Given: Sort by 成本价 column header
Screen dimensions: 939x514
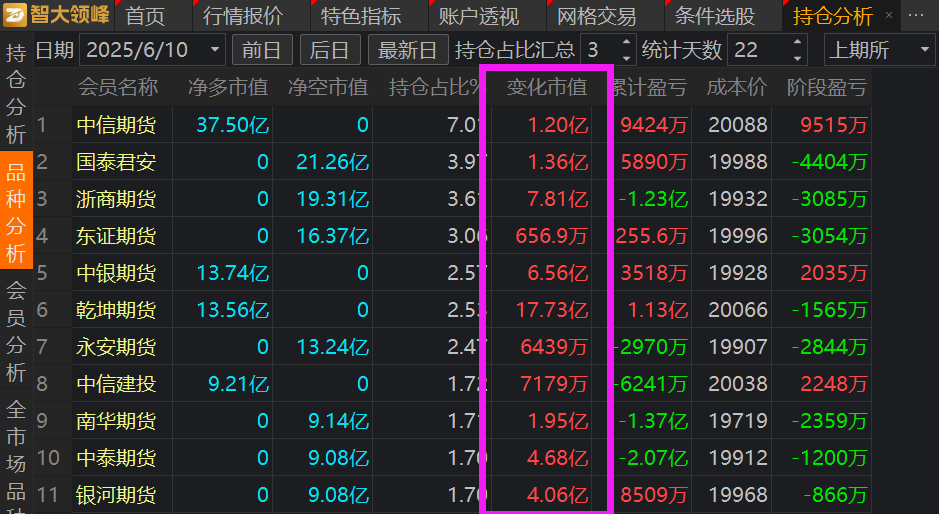Looking at the screenshot, I should 737,87.
